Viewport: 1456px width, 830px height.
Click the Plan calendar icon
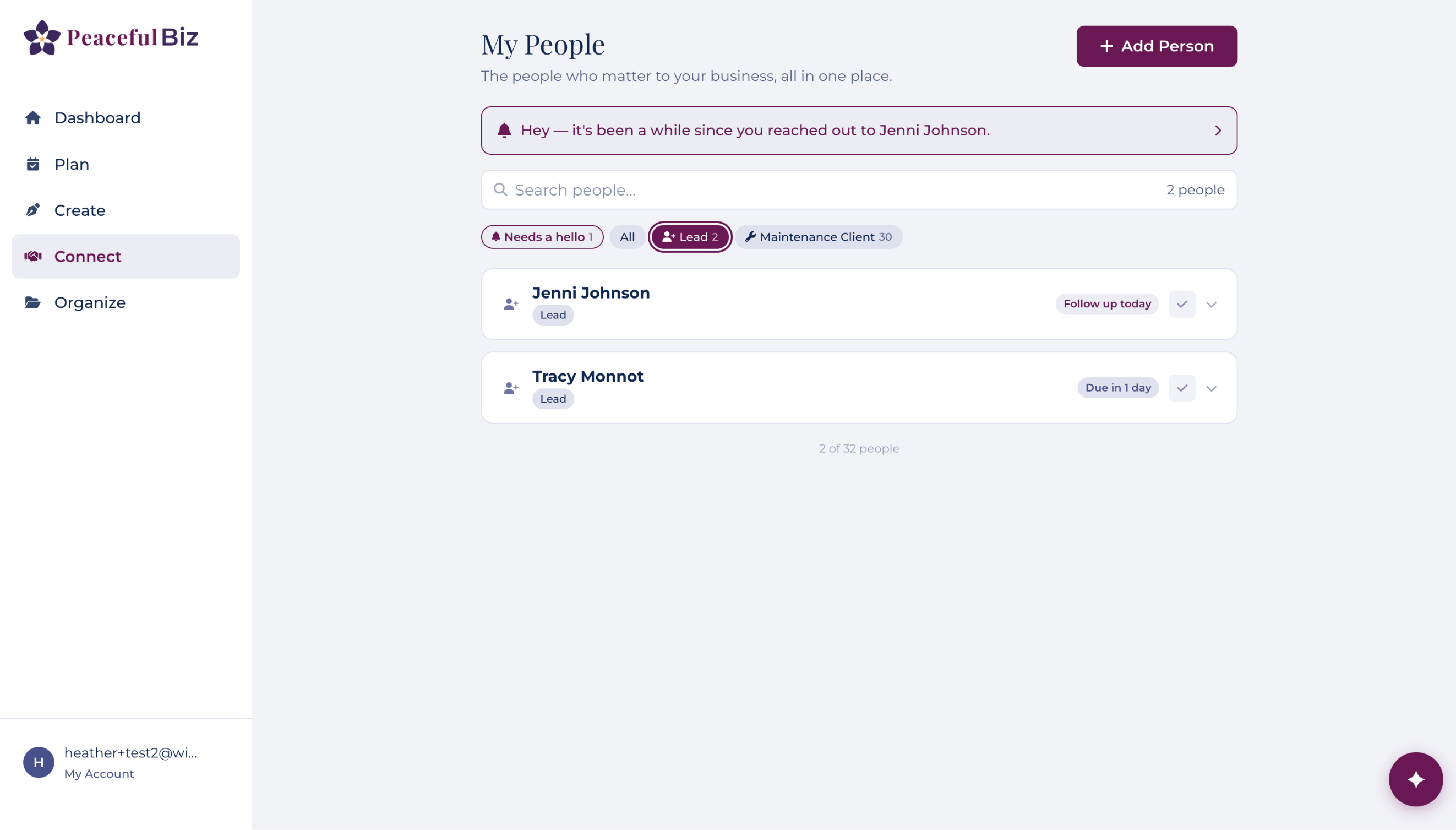tap(32, 164)
